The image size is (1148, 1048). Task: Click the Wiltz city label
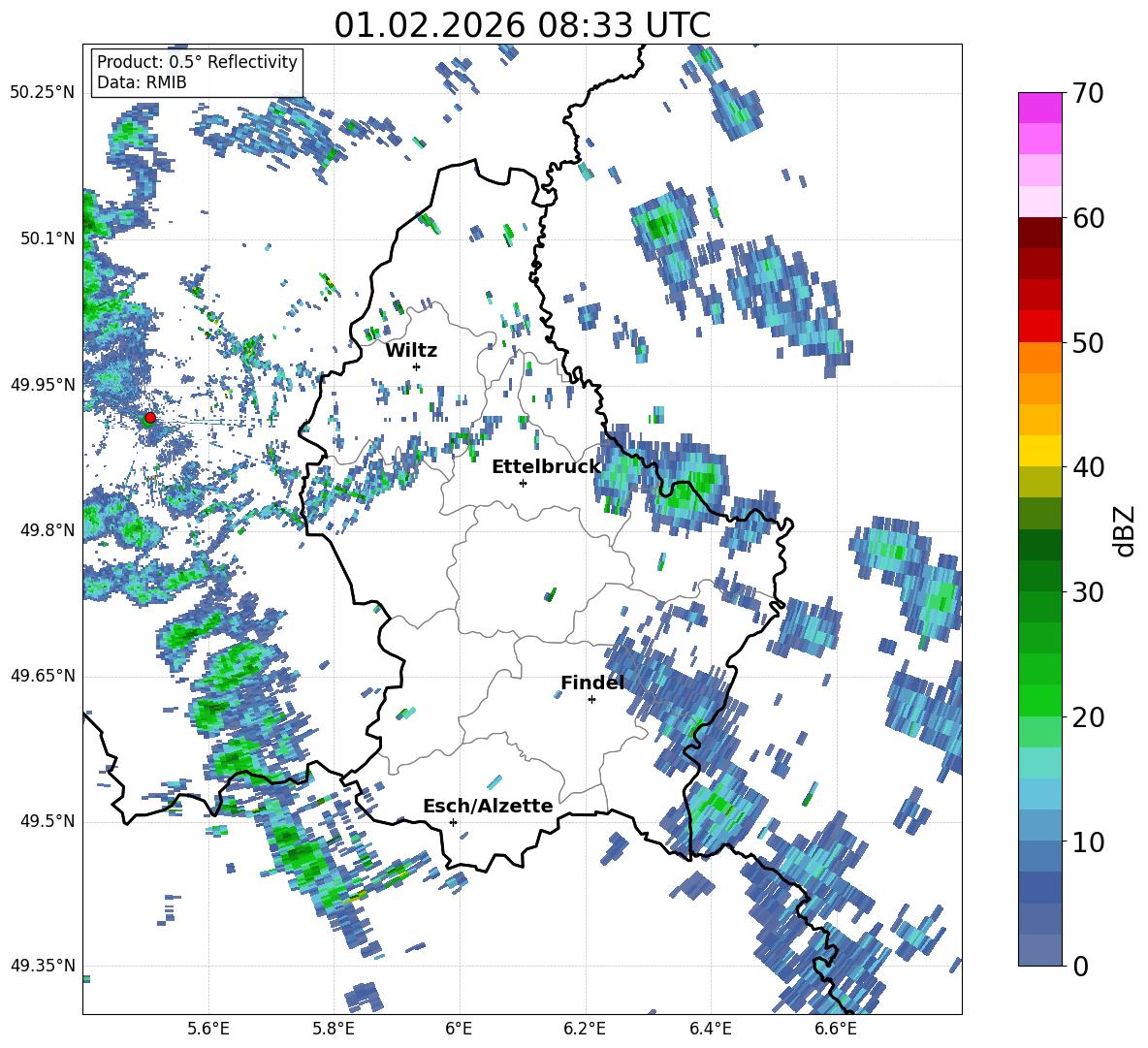coord(411,351)
